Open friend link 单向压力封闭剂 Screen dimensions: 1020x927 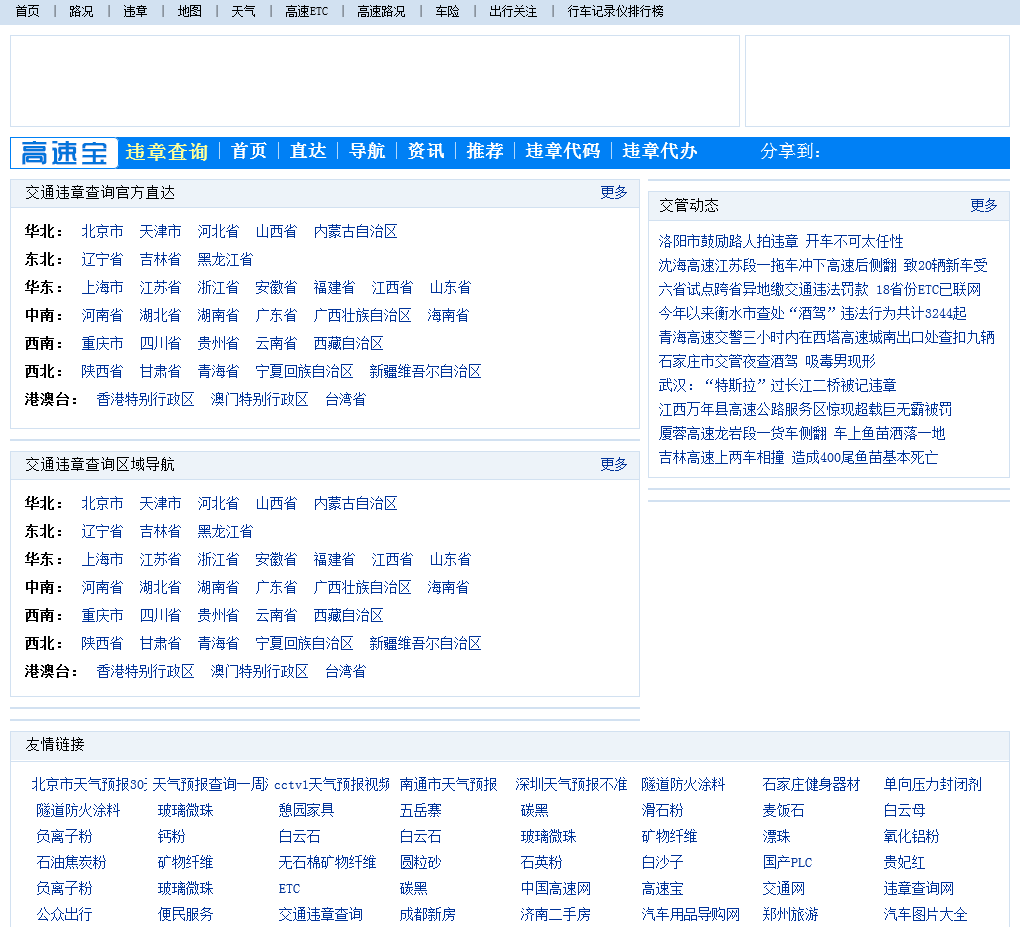[x=932, y=785]
